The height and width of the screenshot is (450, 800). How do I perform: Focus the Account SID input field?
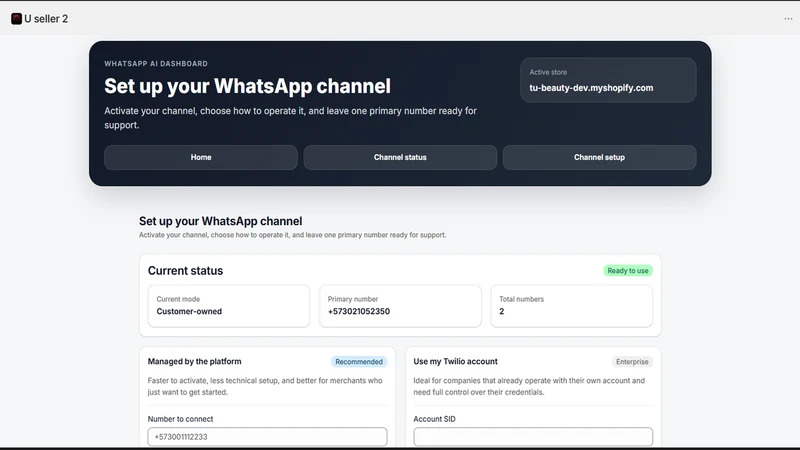pos(533,437)
